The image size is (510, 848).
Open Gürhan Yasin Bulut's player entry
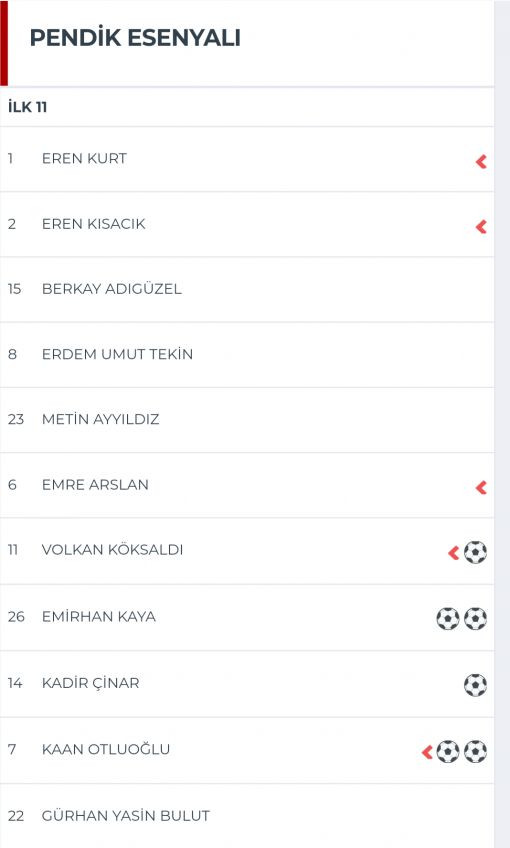pos(247,816)
